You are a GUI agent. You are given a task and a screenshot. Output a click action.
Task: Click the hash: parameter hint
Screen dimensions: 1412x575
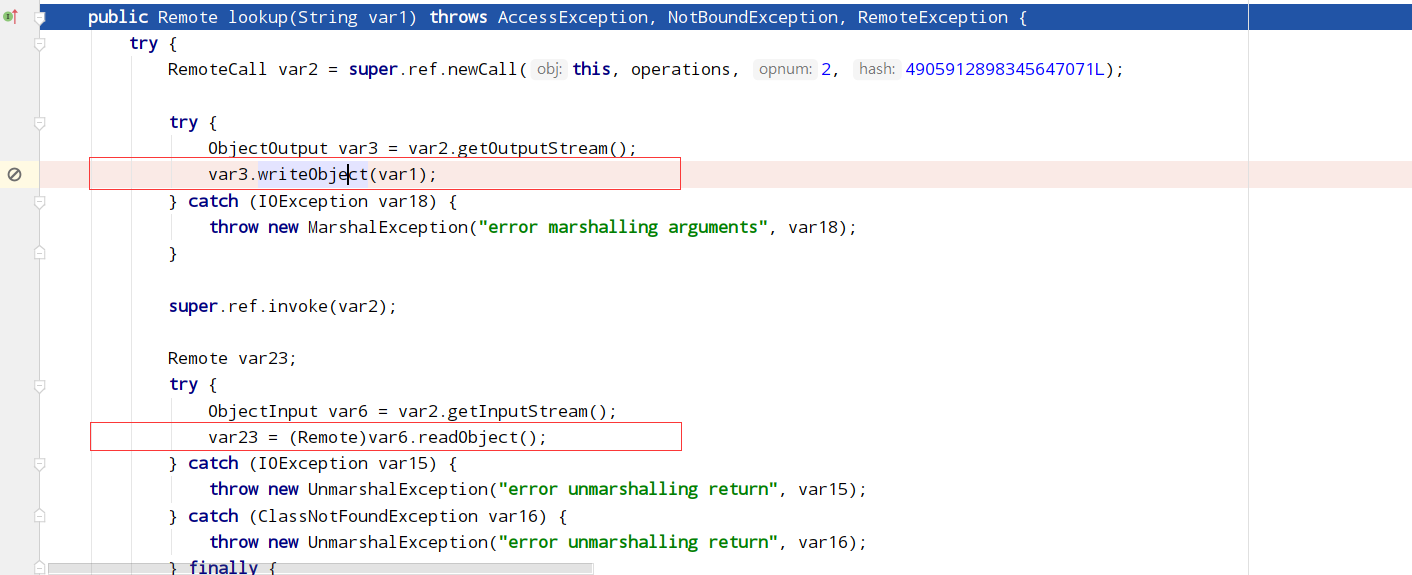pyautogui.click(x=877, y=70)
